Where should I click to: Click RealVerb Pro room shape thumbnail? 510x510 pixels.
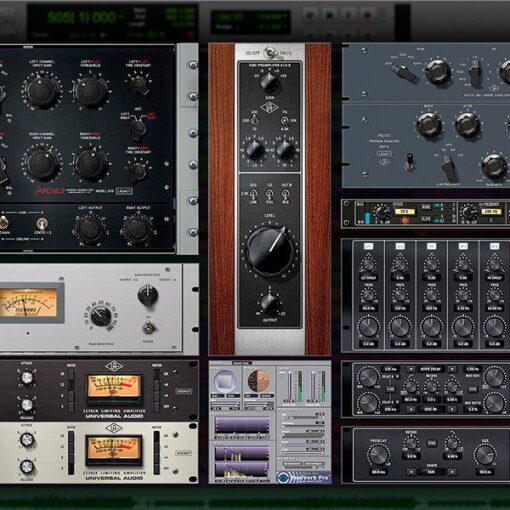(225, 380)
